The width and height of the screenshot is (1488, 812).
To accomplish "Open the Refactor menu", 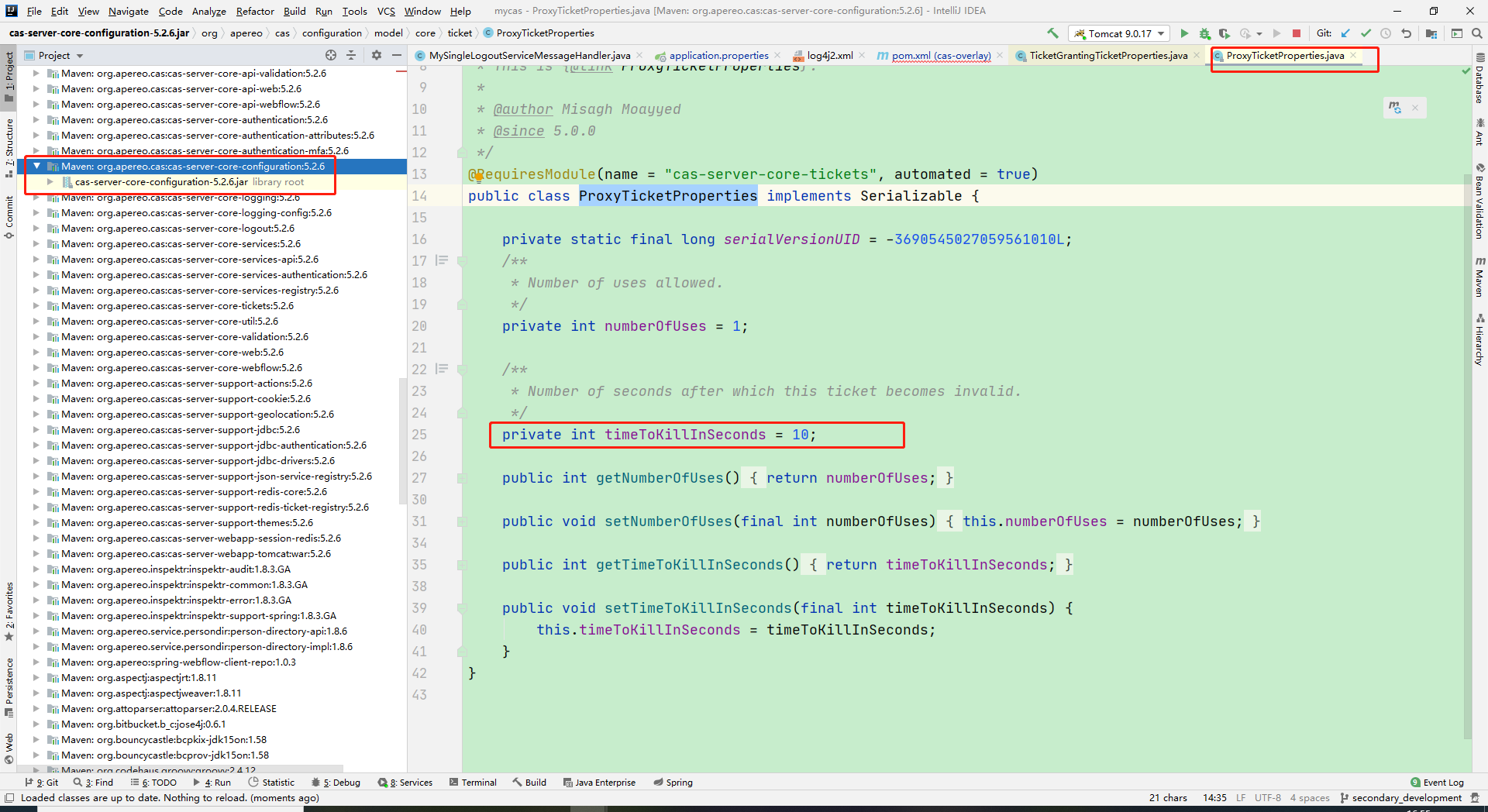I will pyautogui.click(x=255, y=11).
